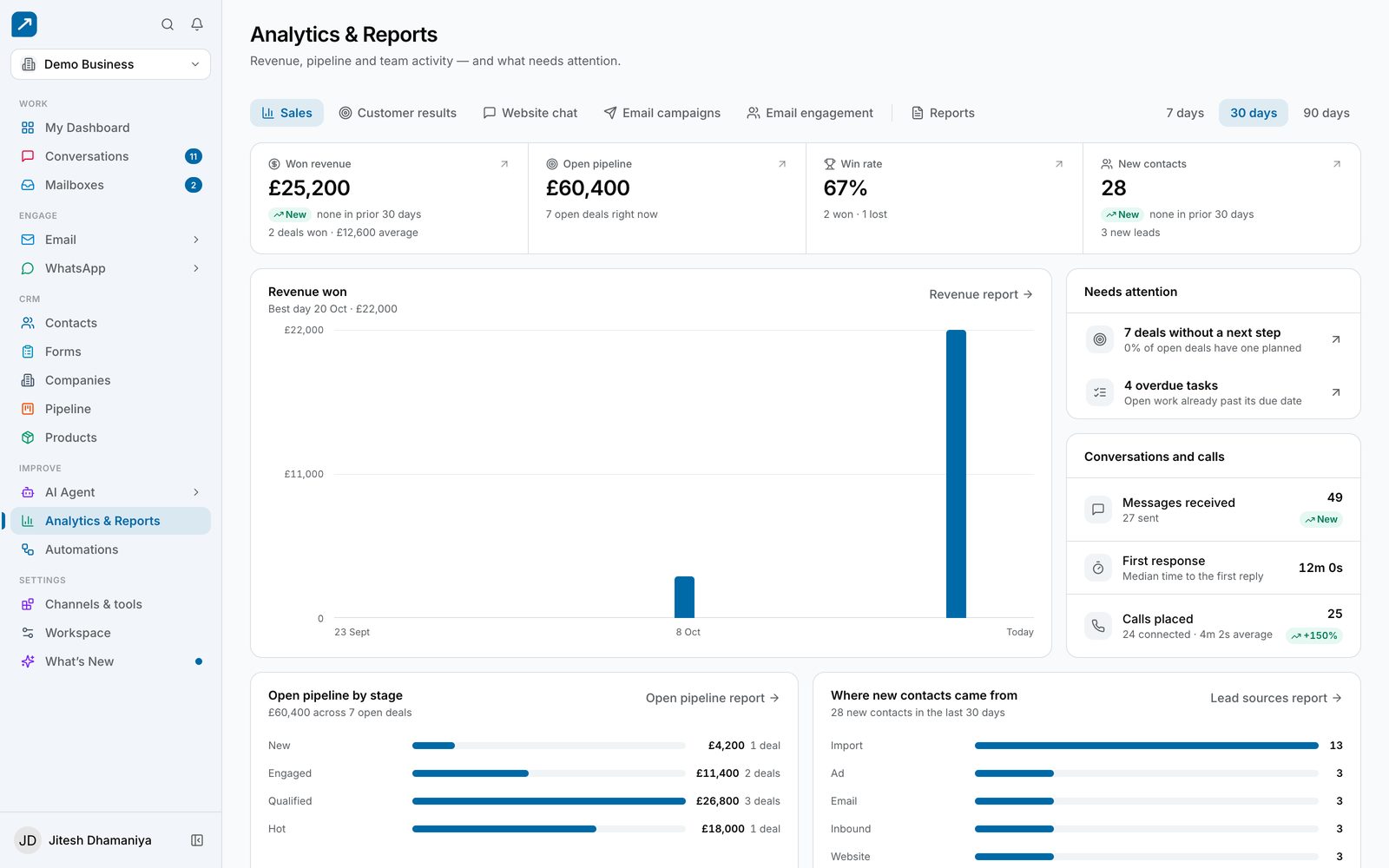
Task: Open arrow for deals without next step
Action: (1336, 339)
